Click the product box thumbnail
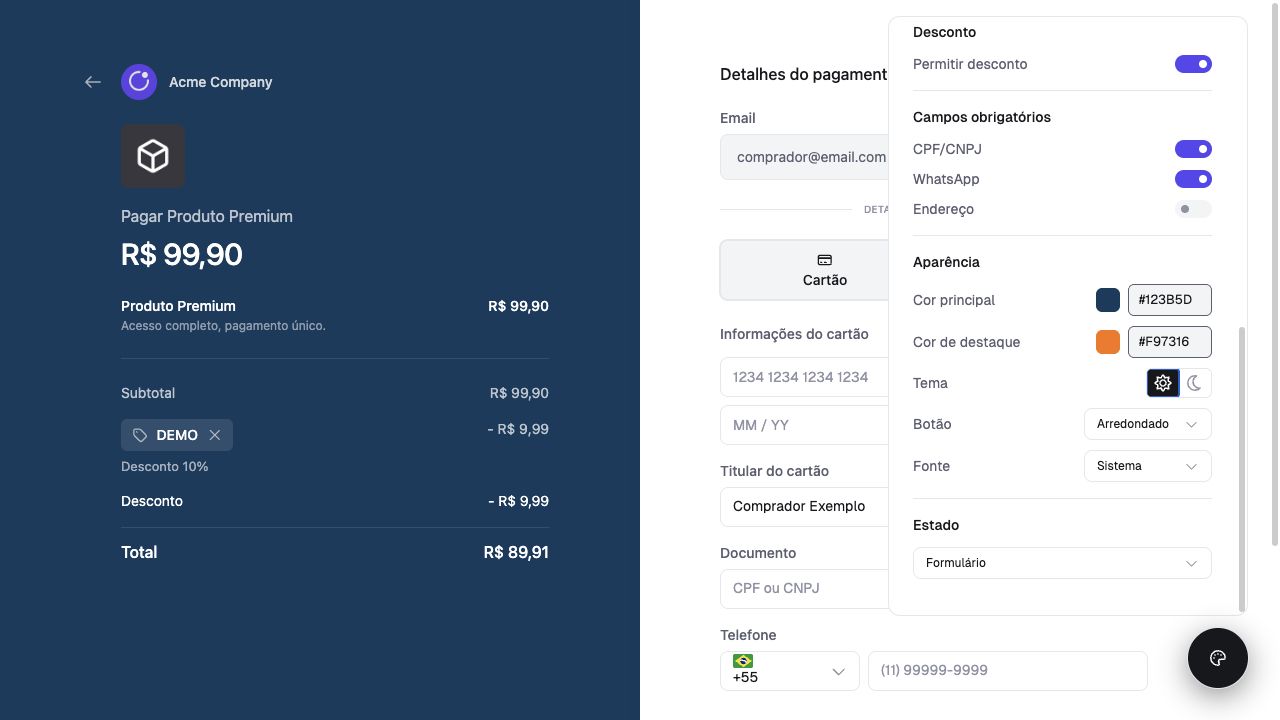Viewport: 1280px width, 720px height. pyautogui.click(x=153, y=156)
